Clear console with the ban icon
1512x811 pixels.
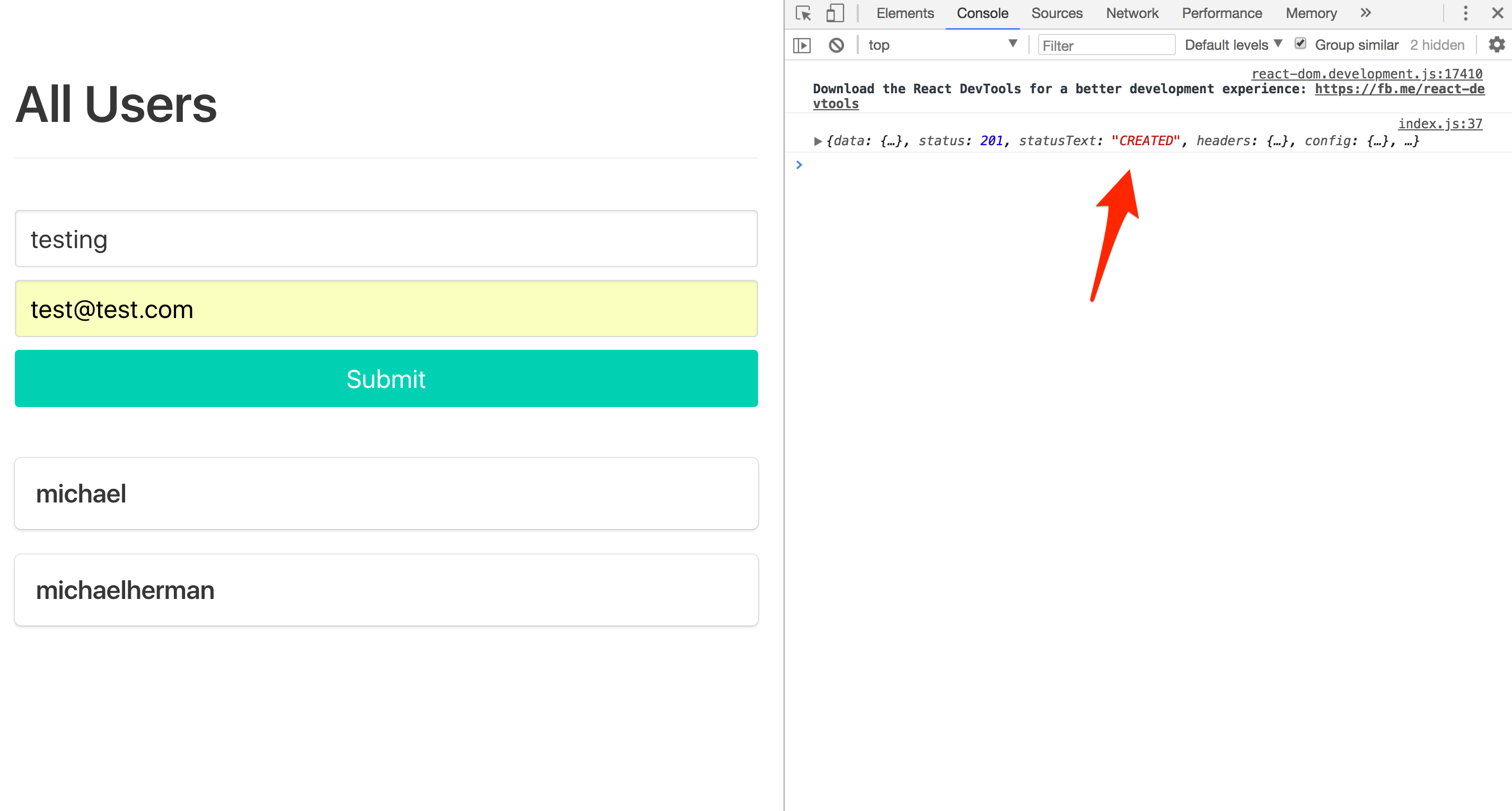(x=837, y=45)
